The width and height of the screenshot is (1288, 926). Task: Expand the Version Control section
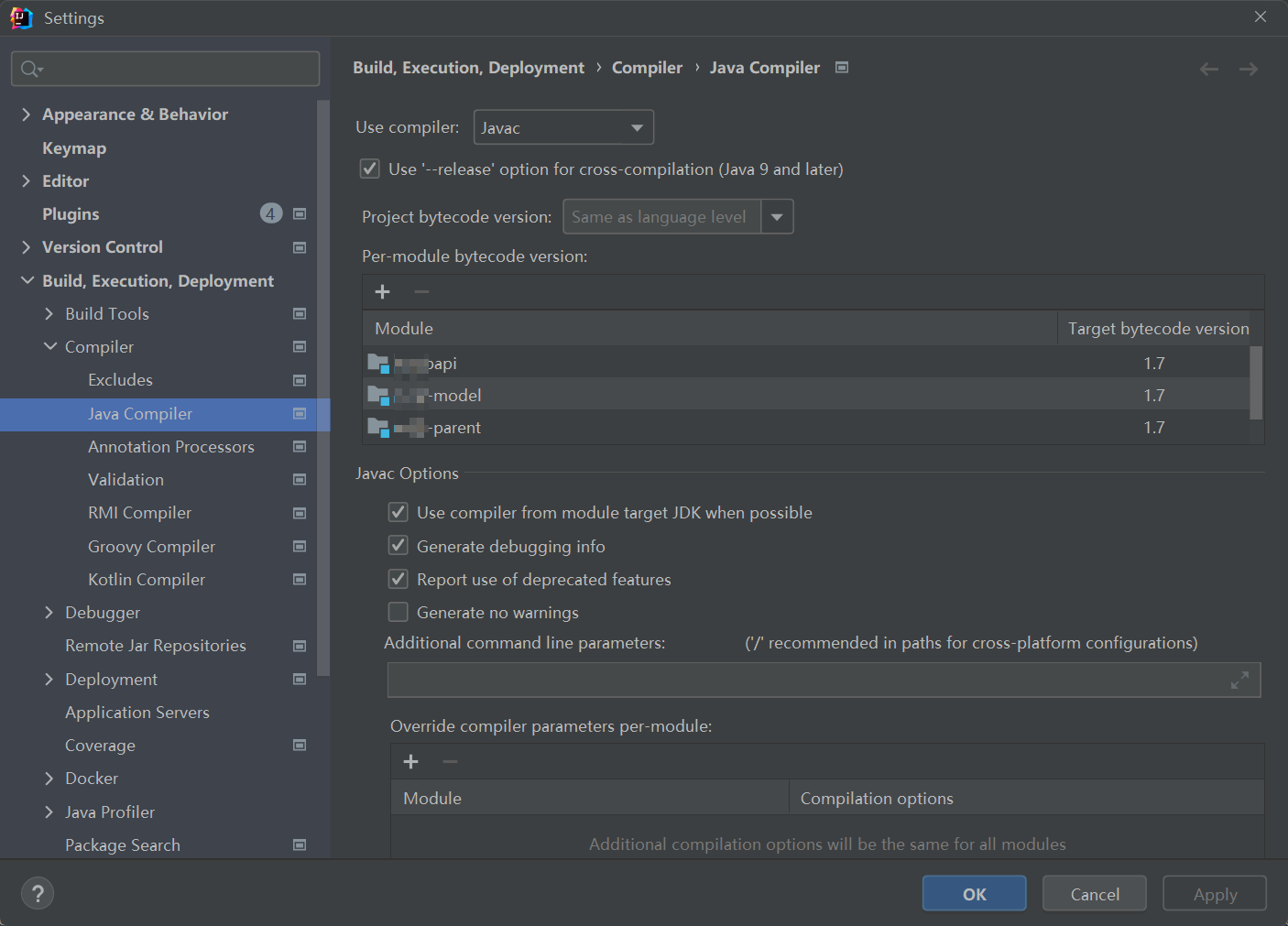coord(26,247)
